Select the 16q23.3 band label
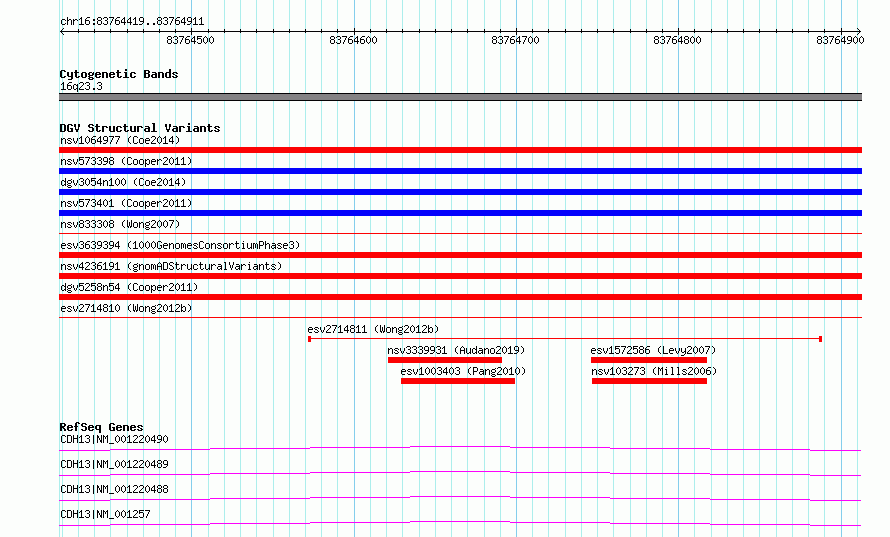Viewport: 890px width, 537px height. 81,86
